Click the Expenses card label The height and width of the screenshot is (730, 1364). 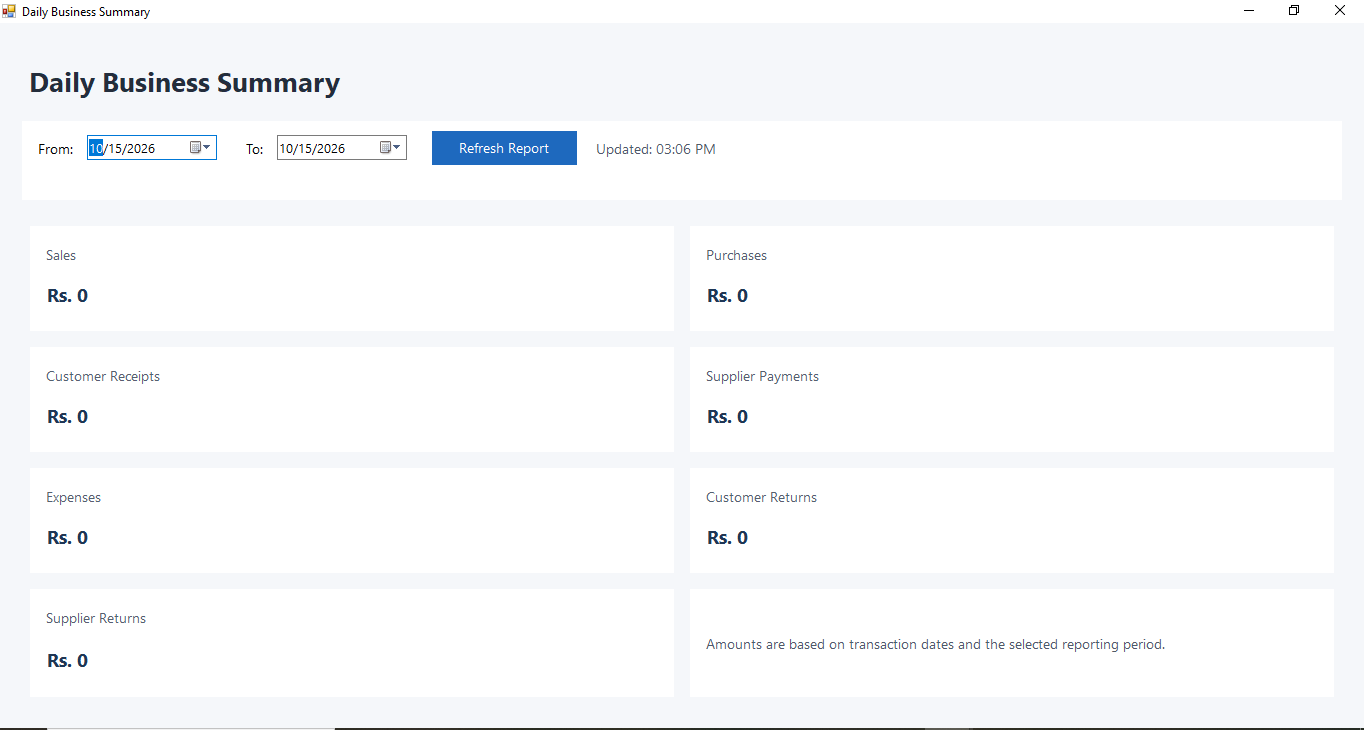point(73,497)
